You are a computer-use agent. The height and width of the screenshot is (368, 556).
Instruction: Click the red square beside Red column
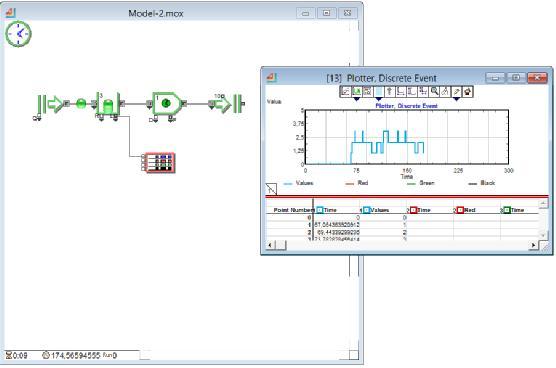point(460,210)
